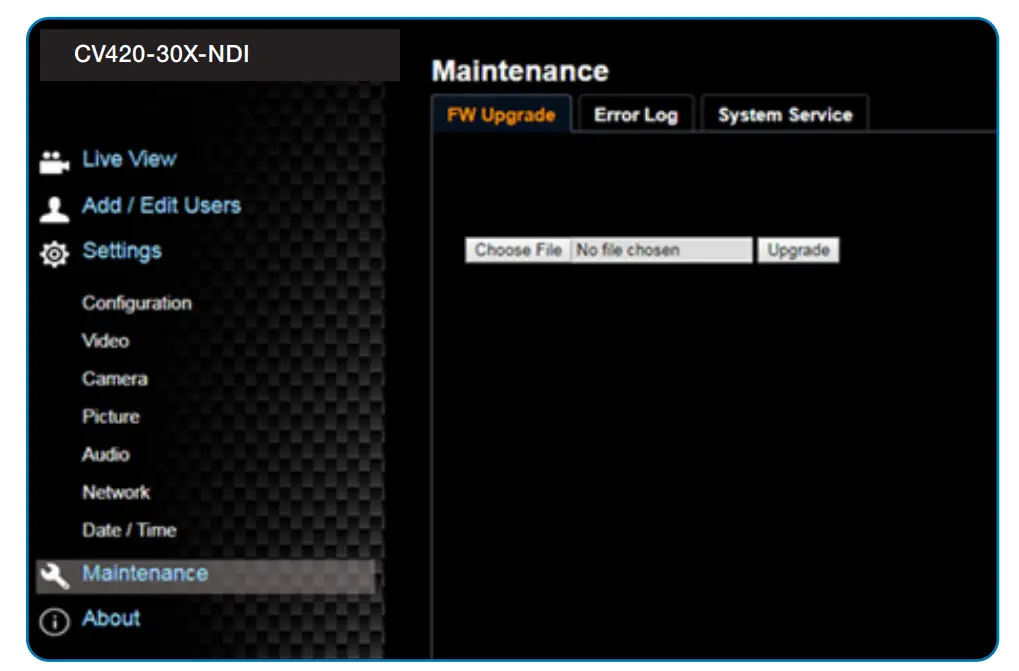Select the Audio settings entry
This screenshot has height=671, width=1019.
(x=106, y=455)
